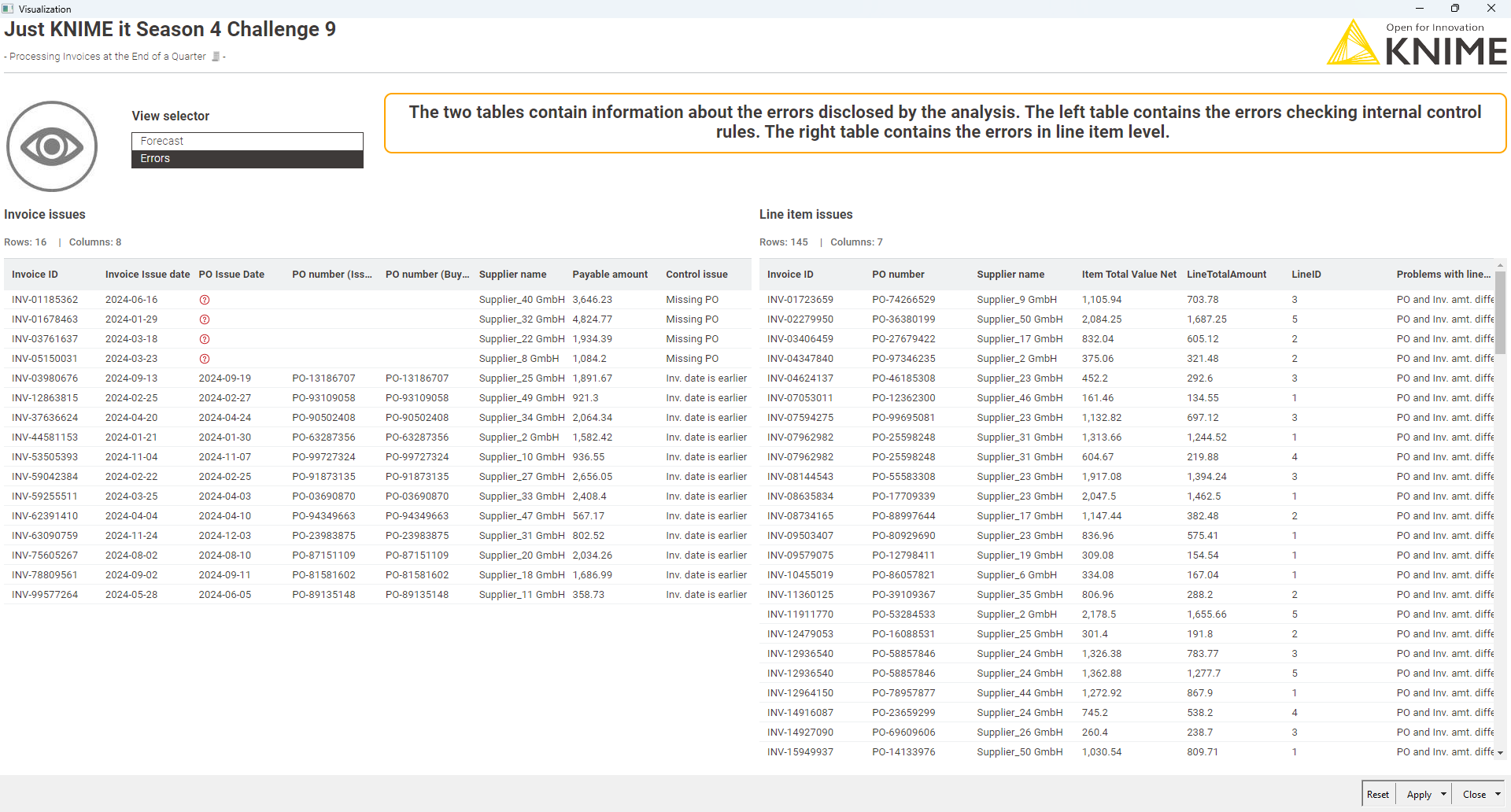
Task: Click the Visualization window title icon
Action: tap(8, 9)
